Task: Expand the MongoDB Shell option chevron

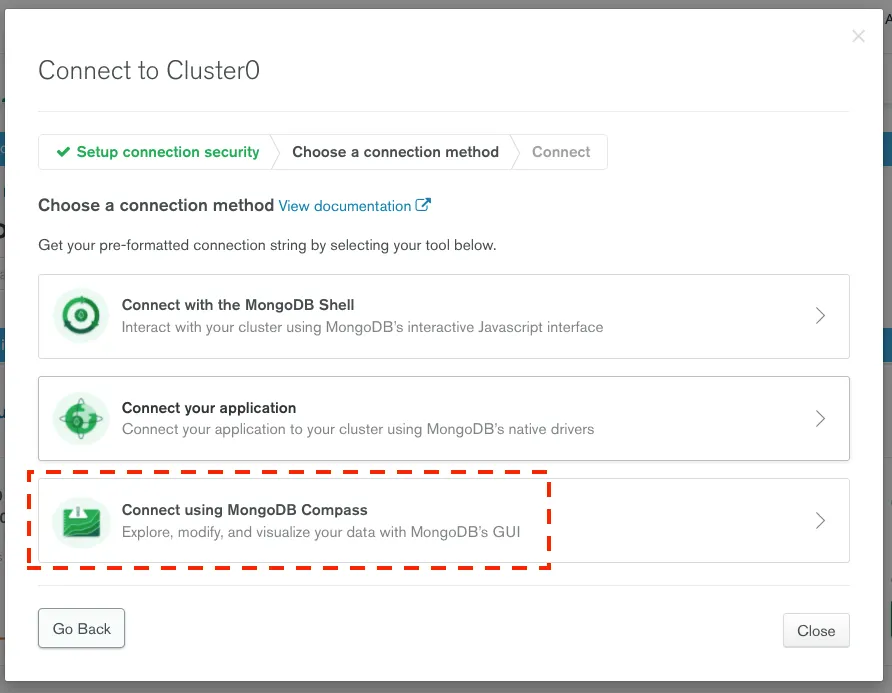Action: click(820, 316)
